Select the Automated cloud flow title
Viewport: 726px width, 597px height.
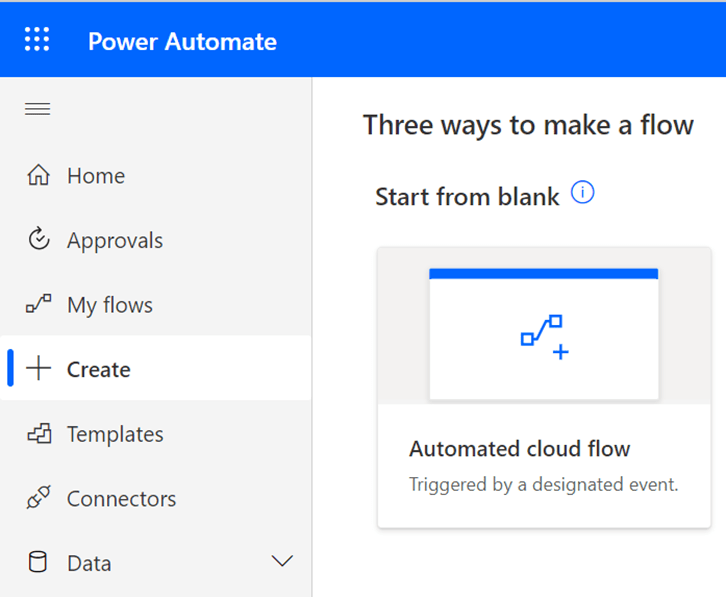tap(519, 448)
